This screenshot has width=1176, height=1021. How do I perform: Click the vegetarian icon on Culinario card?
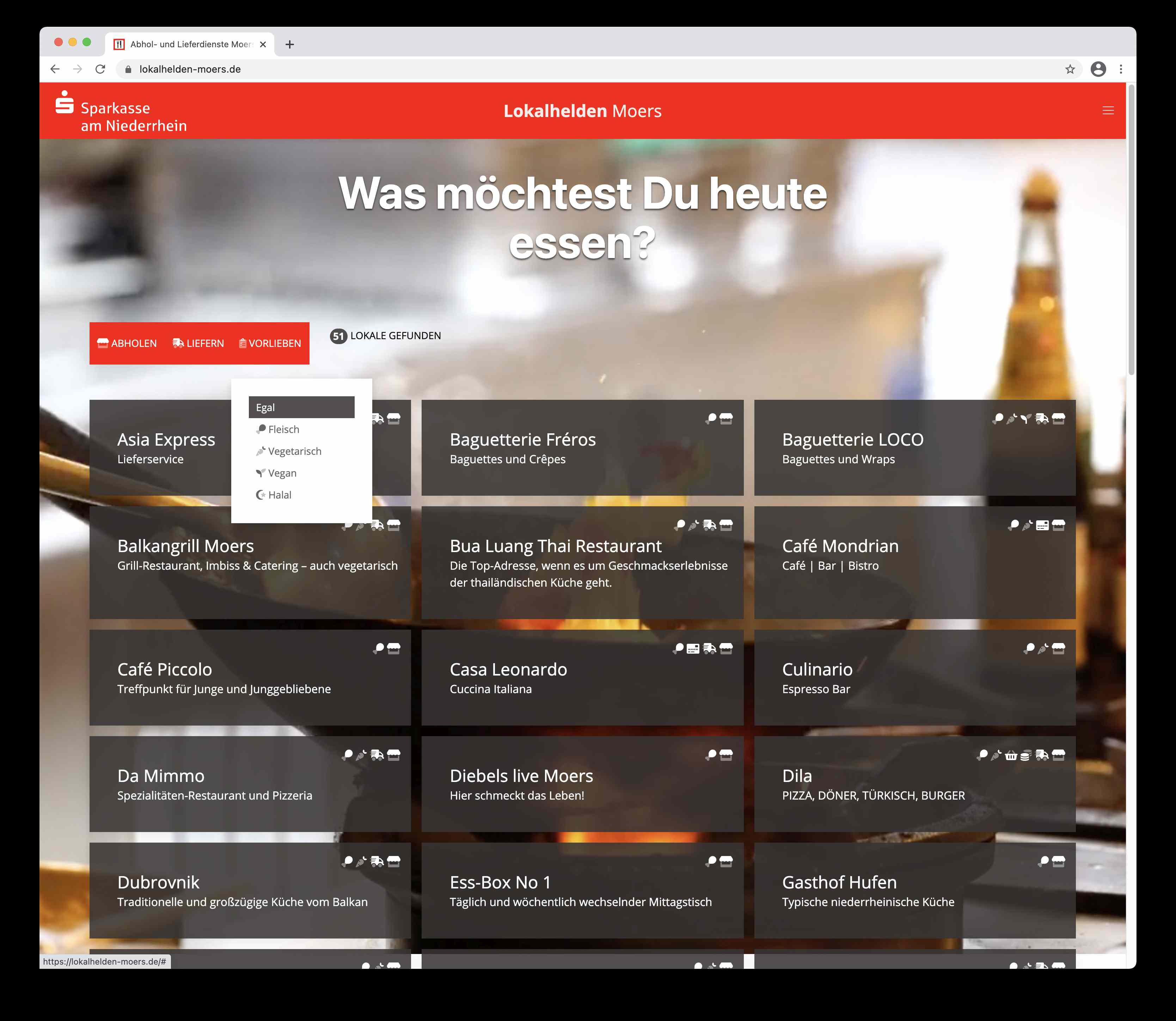[1043, 648]
